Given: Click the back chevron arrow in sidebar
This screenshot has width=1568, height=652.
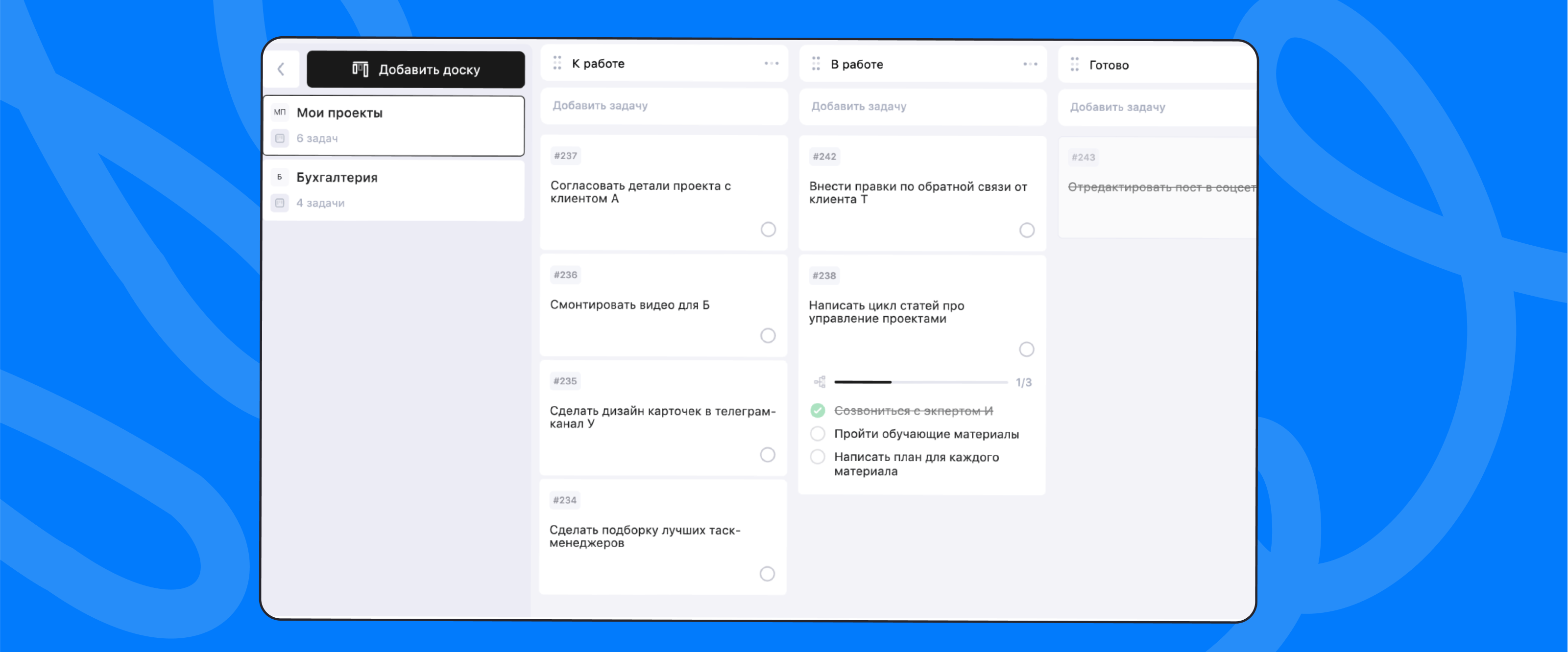Looking at the screenshot, I should 281,70.
